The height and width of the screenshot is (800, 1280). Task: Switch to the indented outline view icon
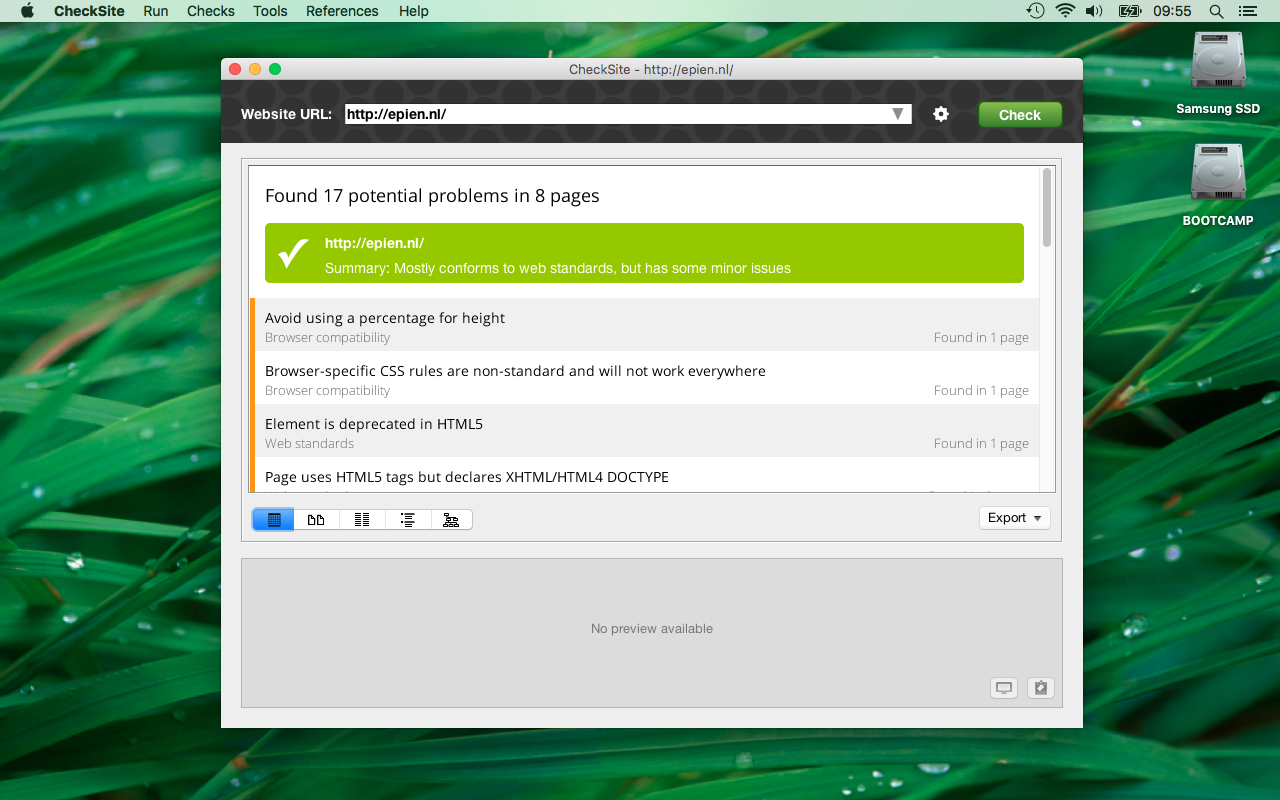[407, 520]
